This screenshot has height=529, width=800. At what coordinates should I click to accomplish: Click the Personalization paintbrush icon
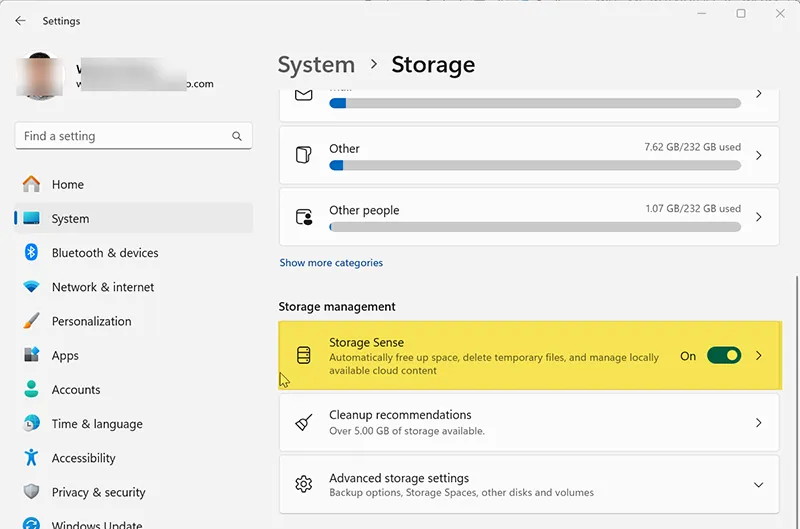31,321
